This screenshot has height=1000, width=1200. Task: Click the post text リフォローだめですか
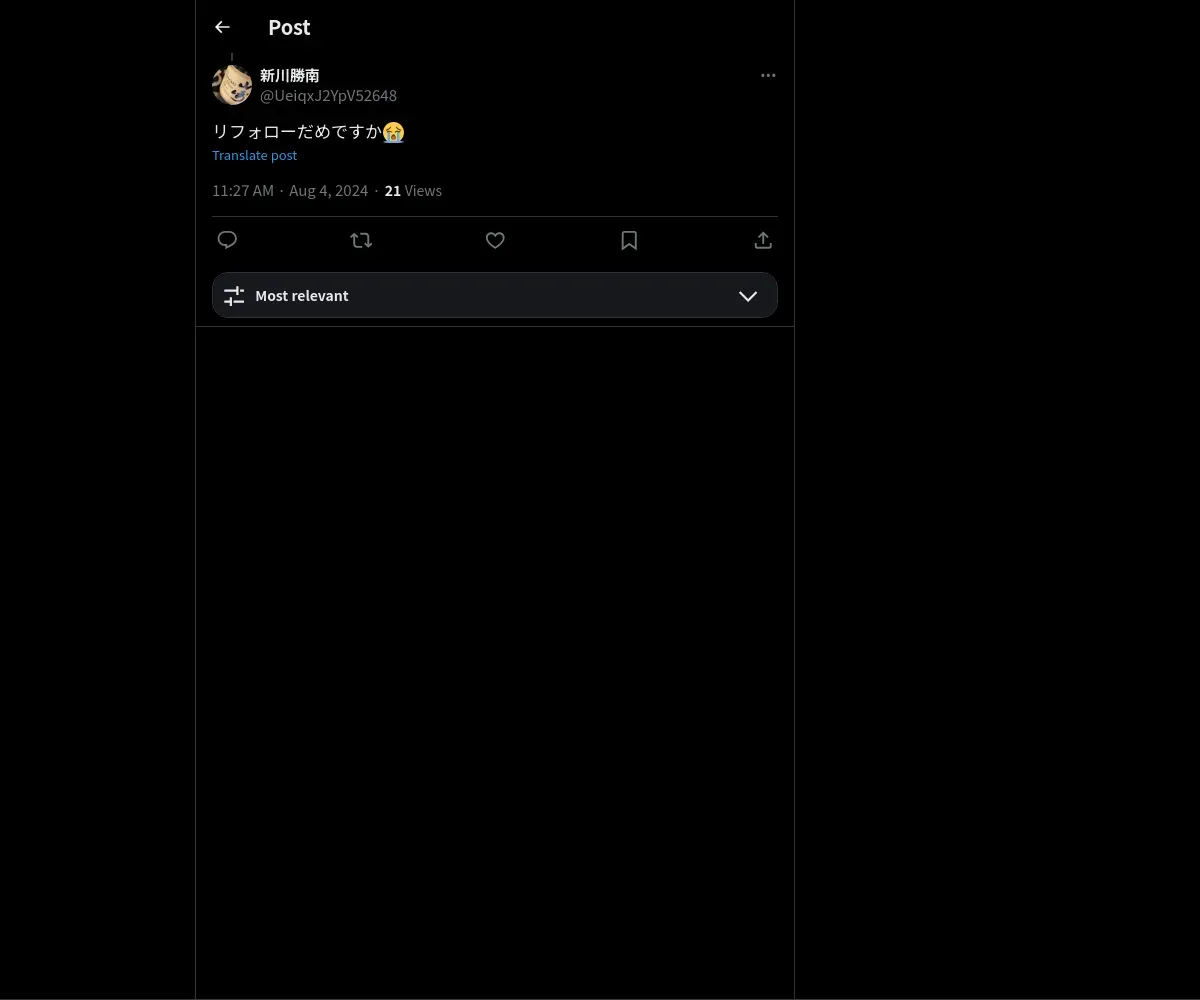(297, 132)
